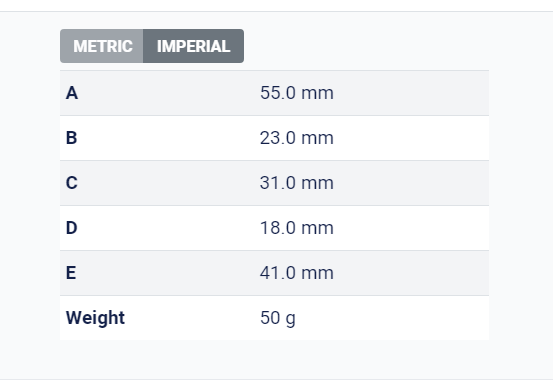Switch units to METRIC
The width and height of the screenshot is (553, 391).
pos(102,46)
